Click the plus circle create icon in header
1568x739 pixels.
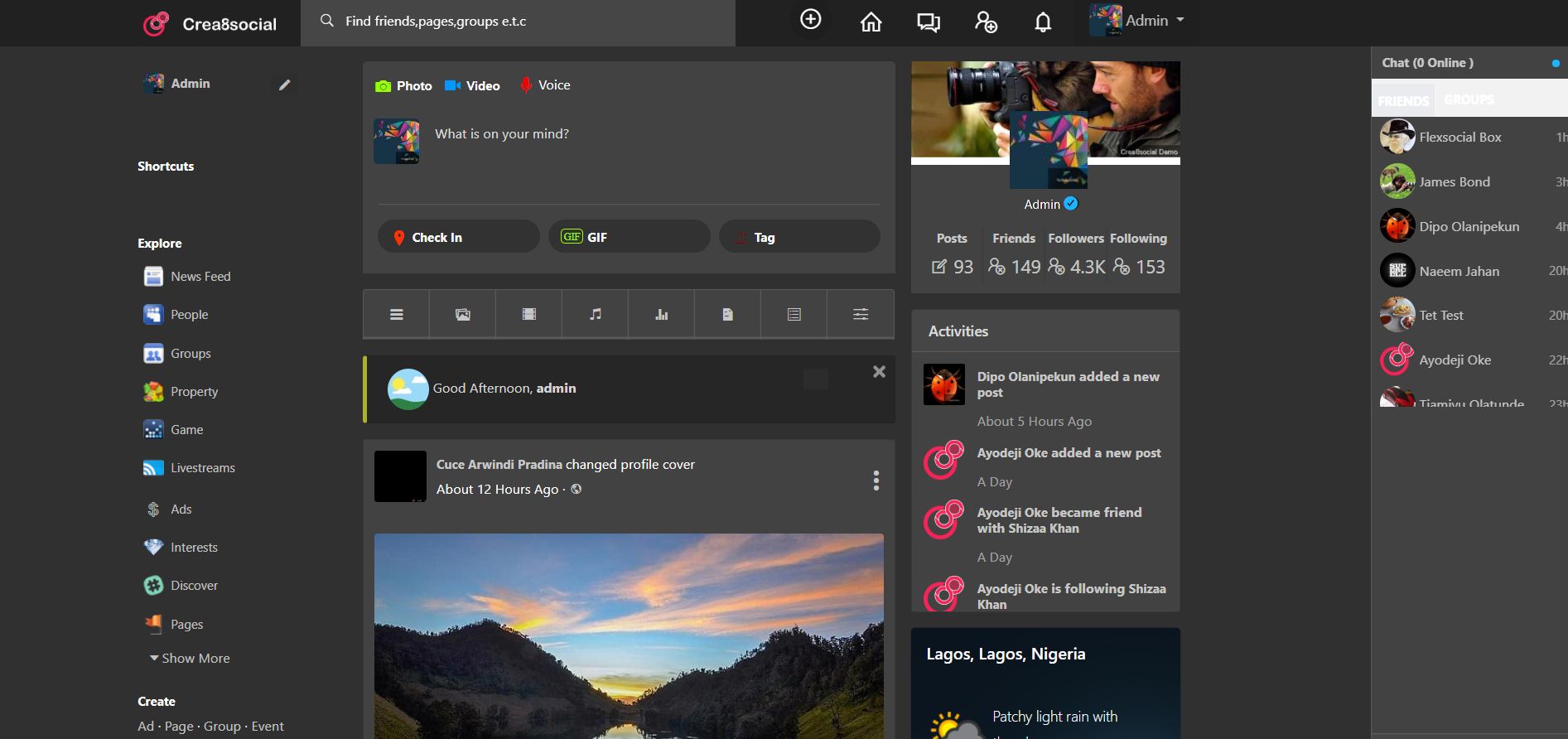point(810,19)
